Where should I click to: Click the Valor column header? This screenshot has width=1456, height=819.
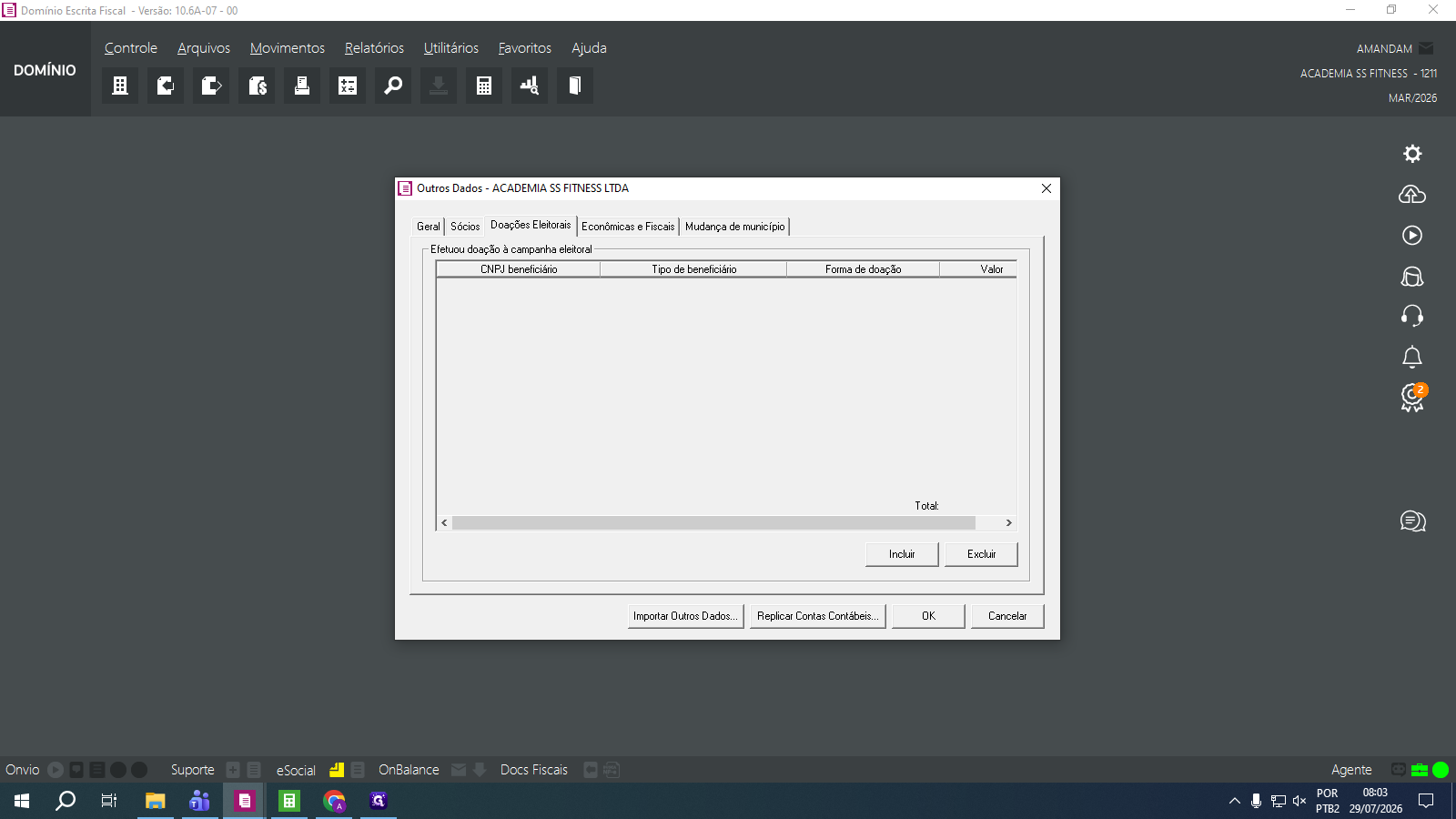[x=979, y=269]
